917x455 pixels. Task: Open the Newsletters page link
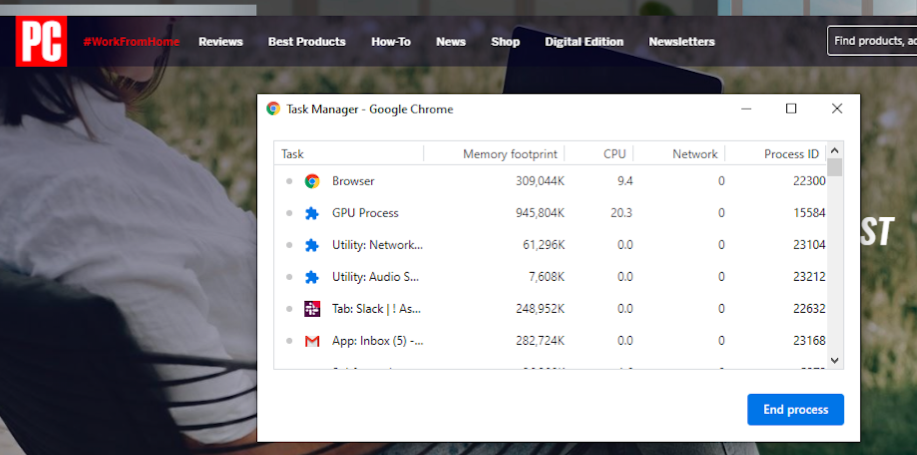click(682, 42)
